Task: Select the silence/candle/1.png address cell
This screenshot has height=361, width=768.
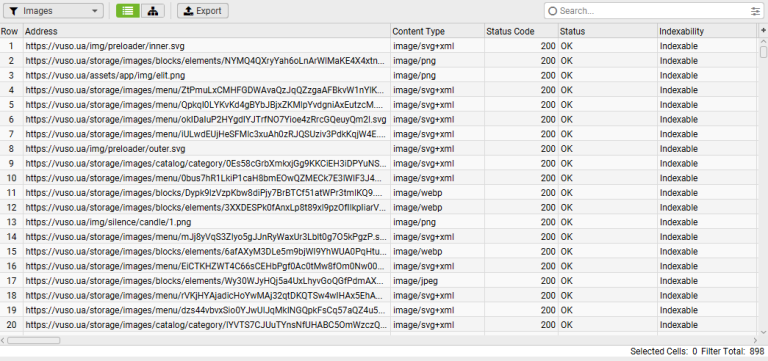Action: click(x=207, y=222)
